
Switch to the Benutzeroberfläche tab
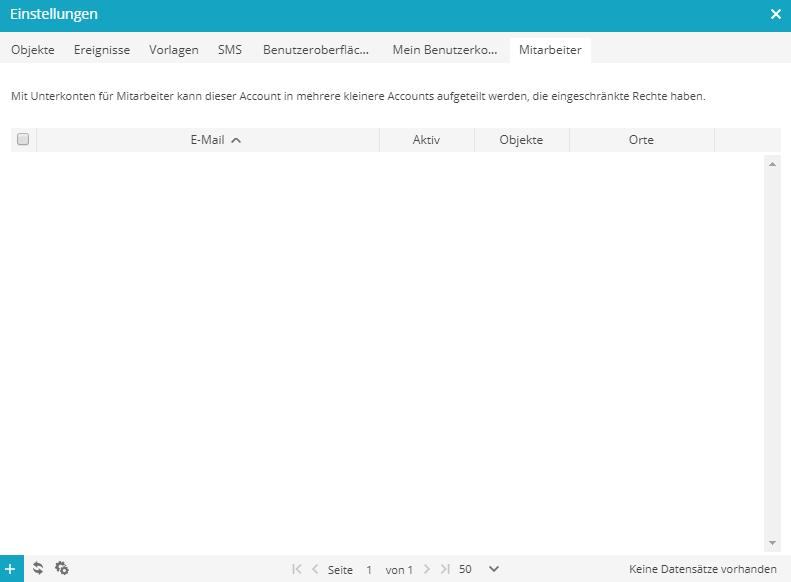(x=316, y=50)
